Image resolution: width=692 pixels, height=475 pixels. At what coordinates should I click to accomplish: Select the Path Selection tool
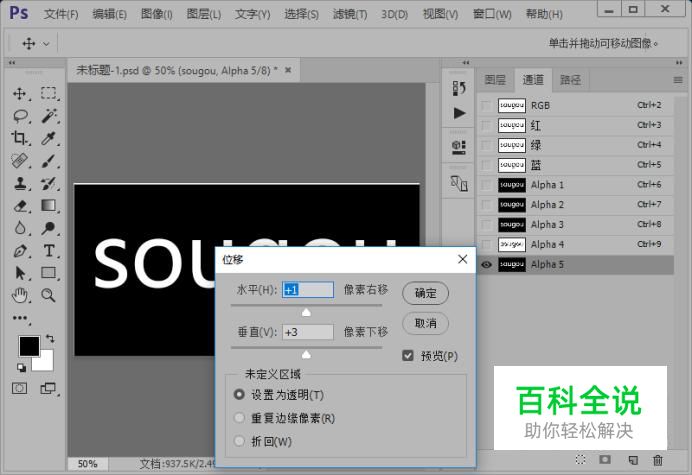pos(20,273)
